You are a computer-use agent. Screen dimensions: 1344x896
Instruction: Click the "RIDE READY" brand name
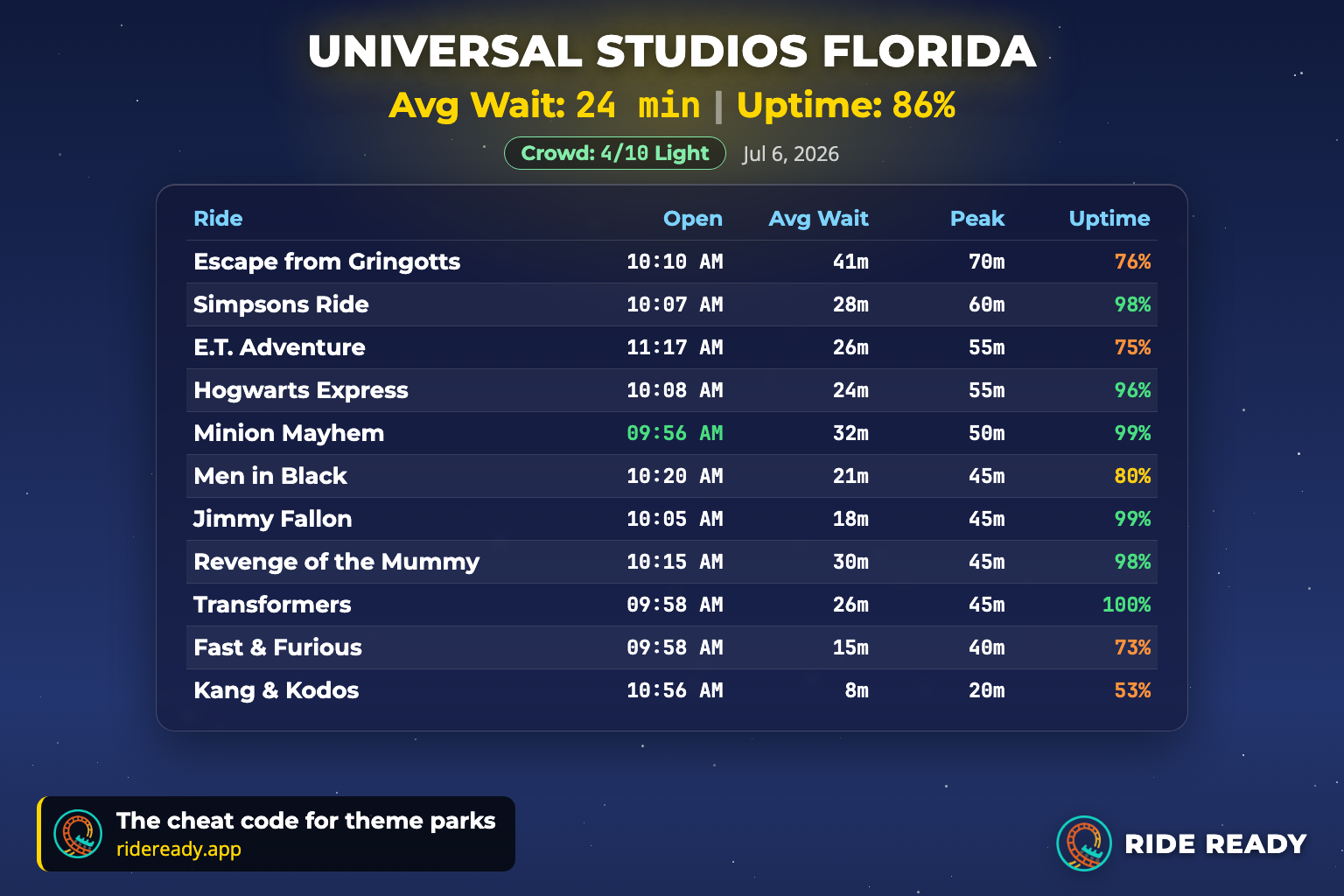1215,844
